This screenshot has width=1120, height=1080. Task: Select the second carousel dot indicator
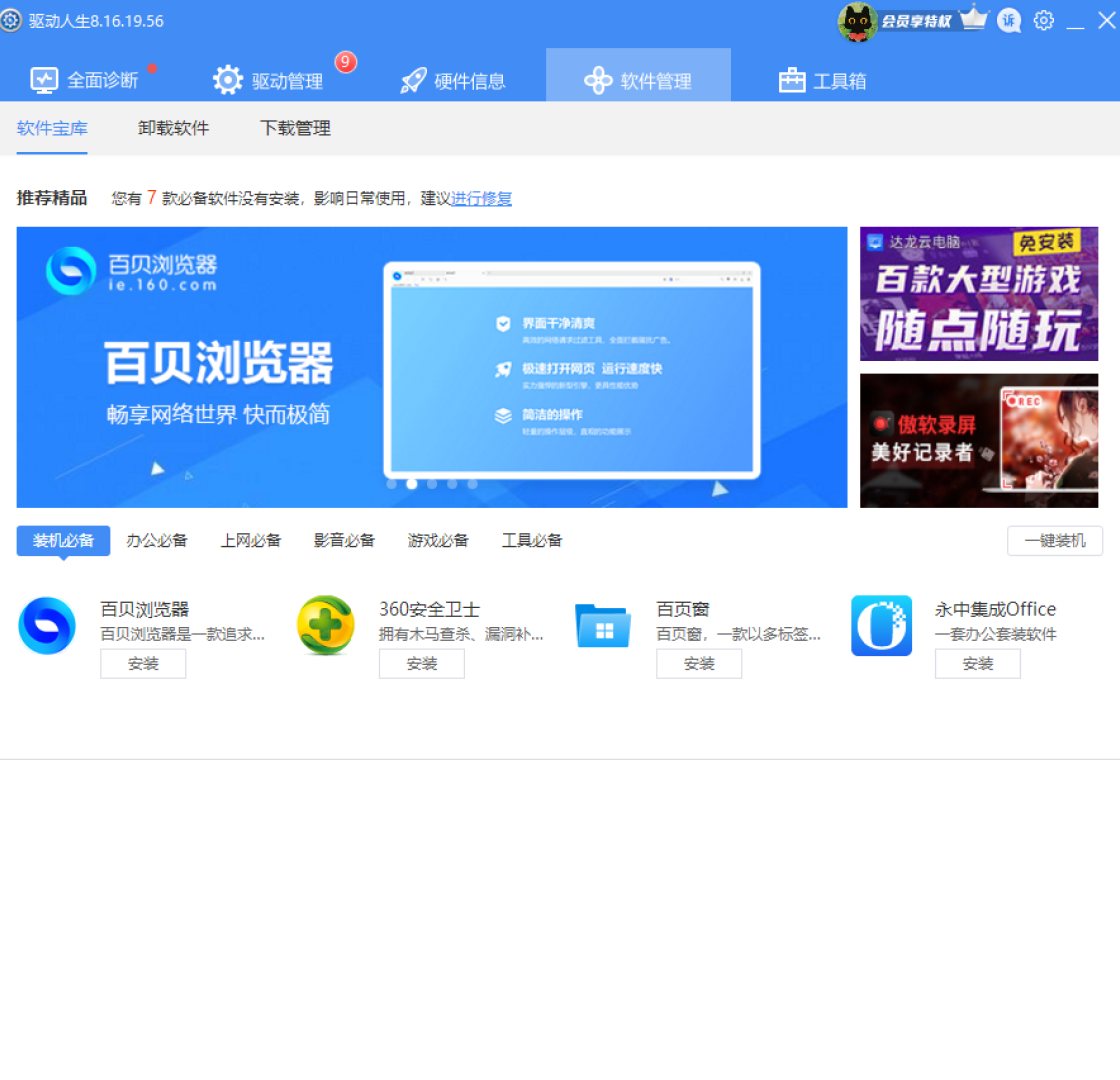tap(411, 484)
